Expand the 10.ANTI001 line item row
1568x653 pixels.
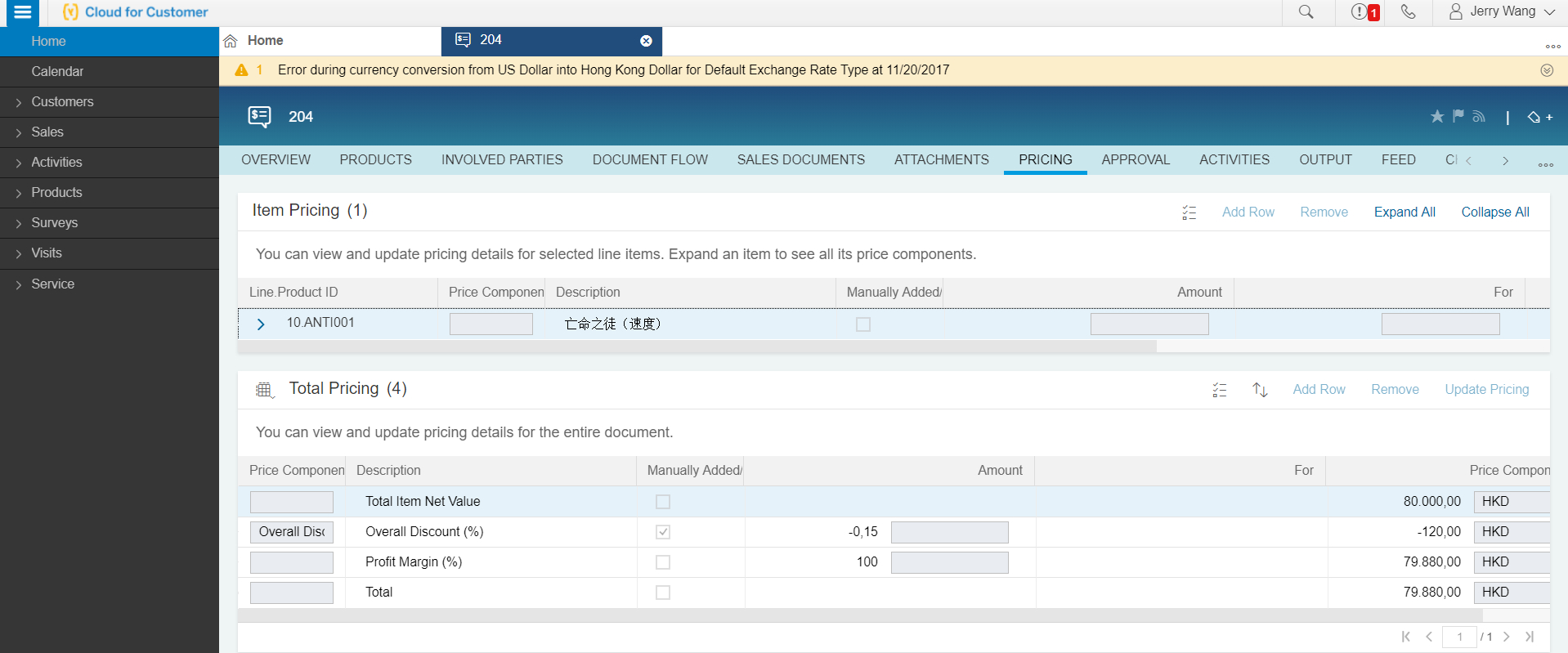click(261, 324)
